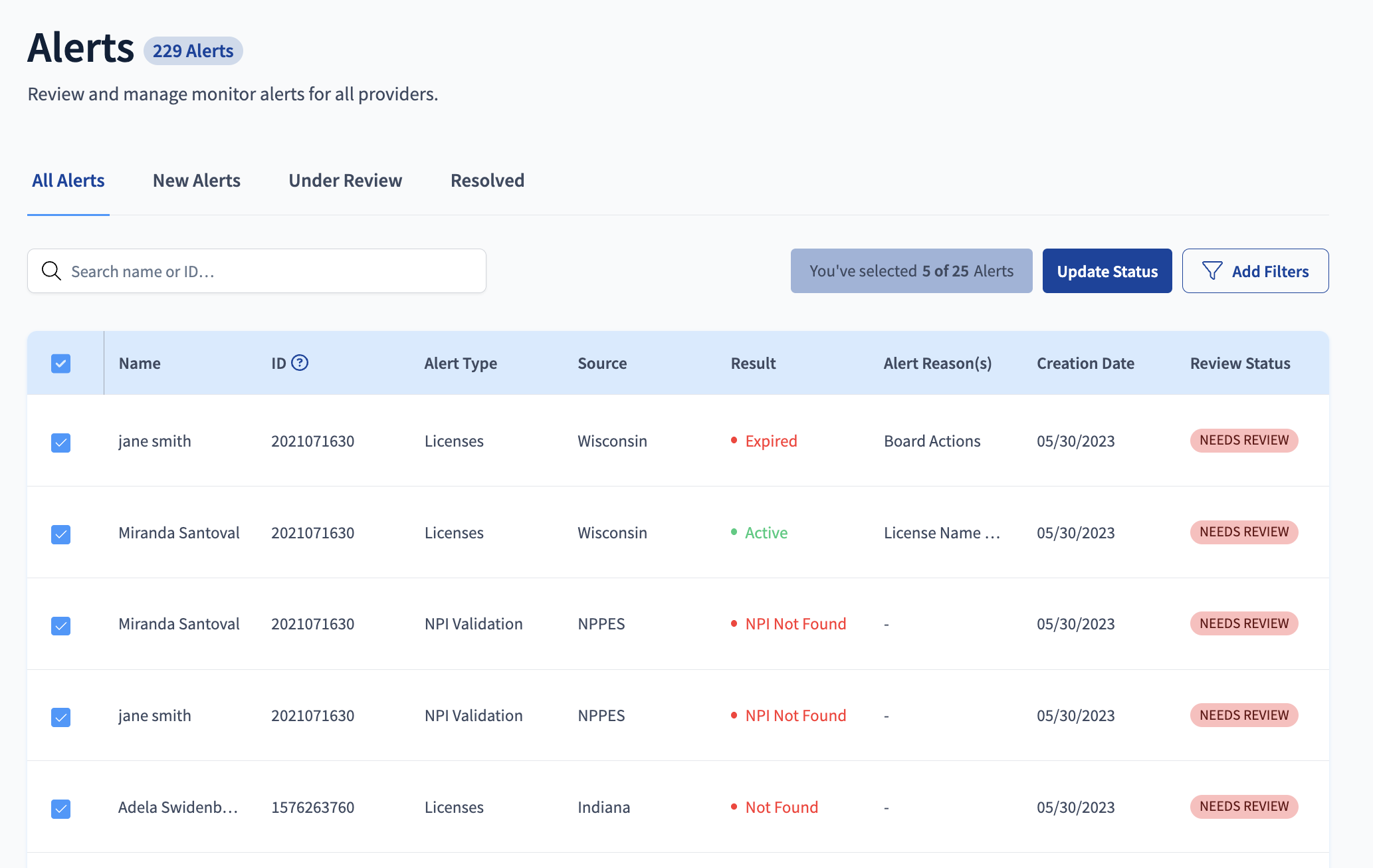Uncheck Adela Swidenb… row checkbox
1373x868 pixels.
pos(60,809)
